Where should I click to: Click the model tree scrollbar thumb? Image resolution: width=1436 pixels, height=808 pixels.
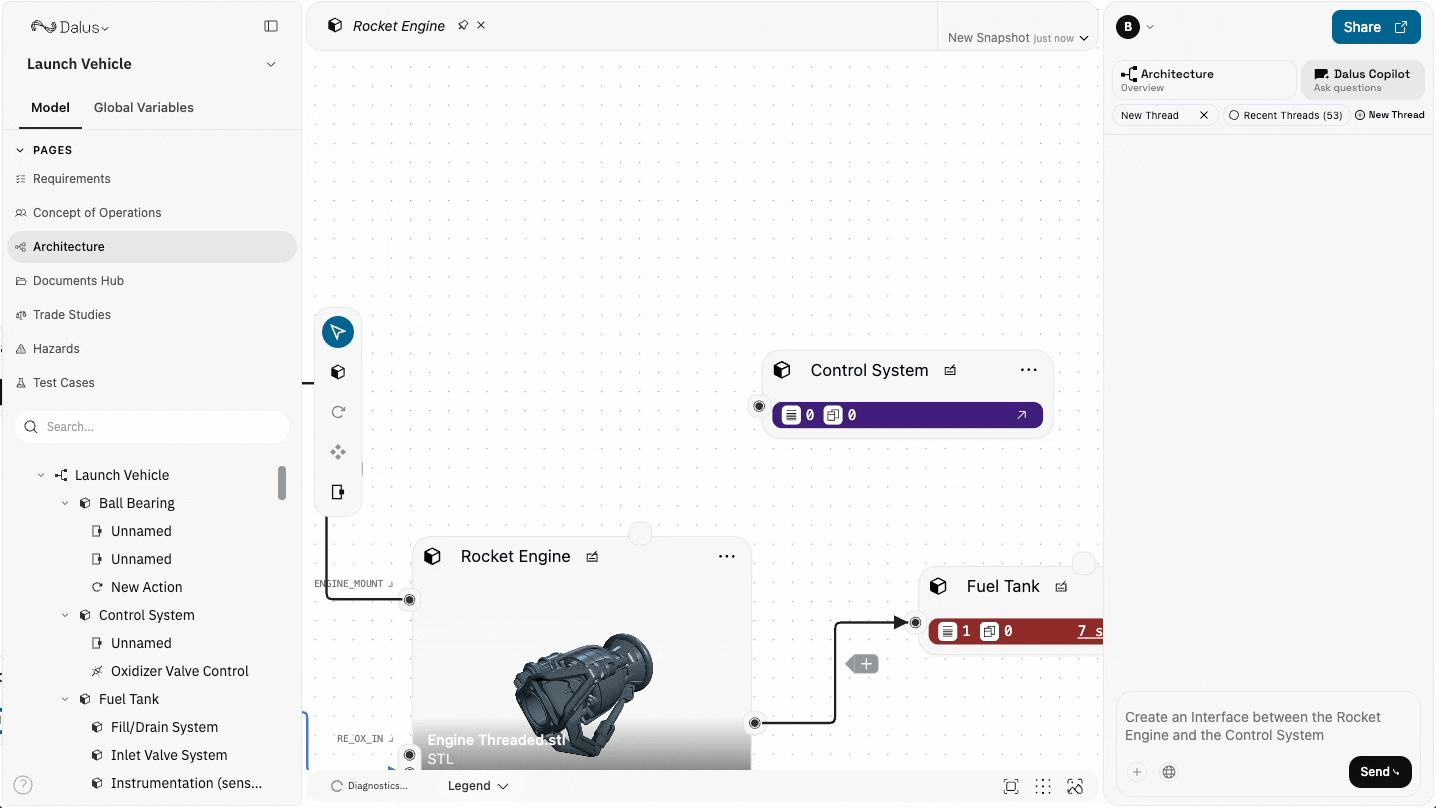tap(282, 483)
